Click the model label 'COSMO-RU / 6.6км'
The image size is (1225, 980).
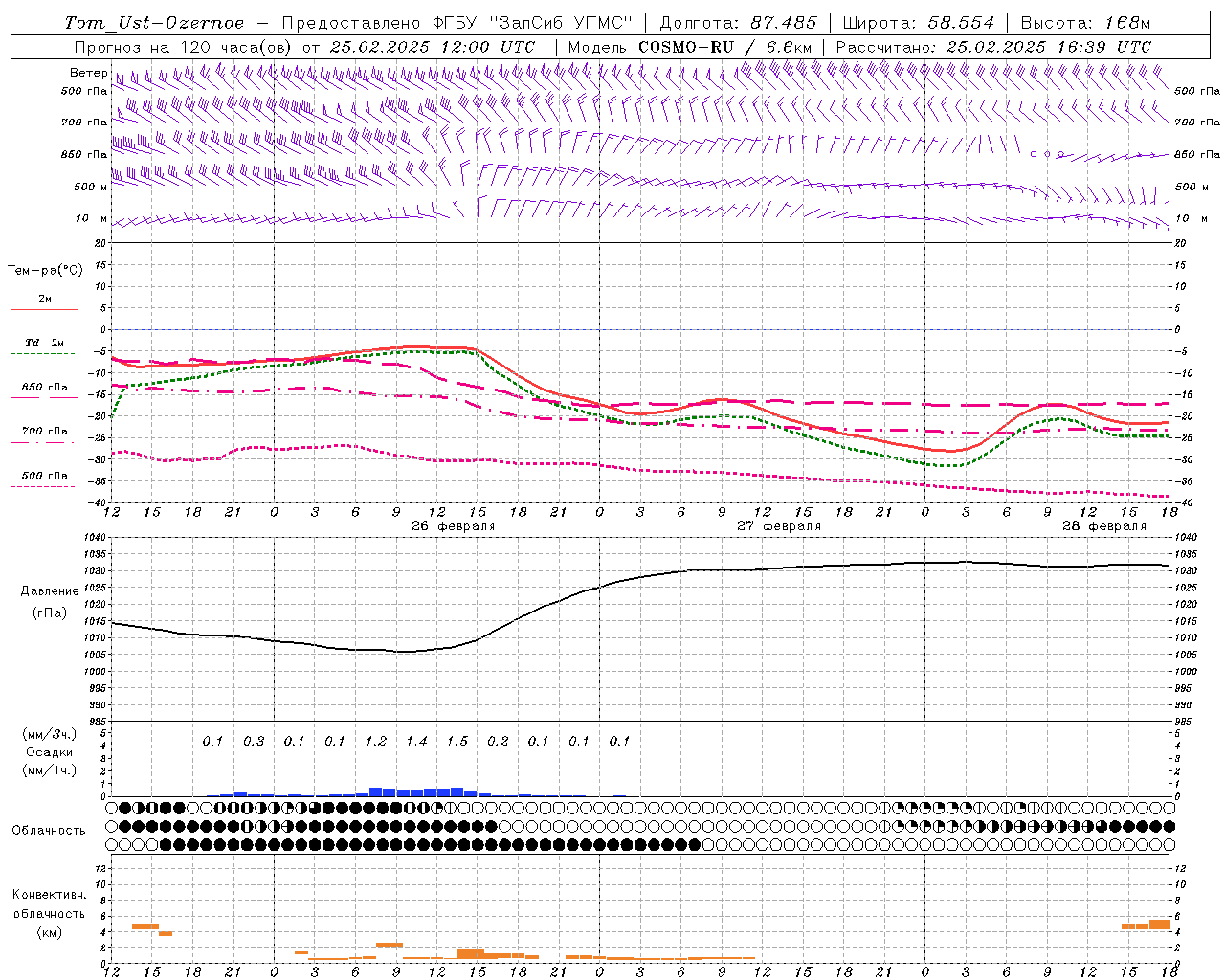tap(725, 47)
